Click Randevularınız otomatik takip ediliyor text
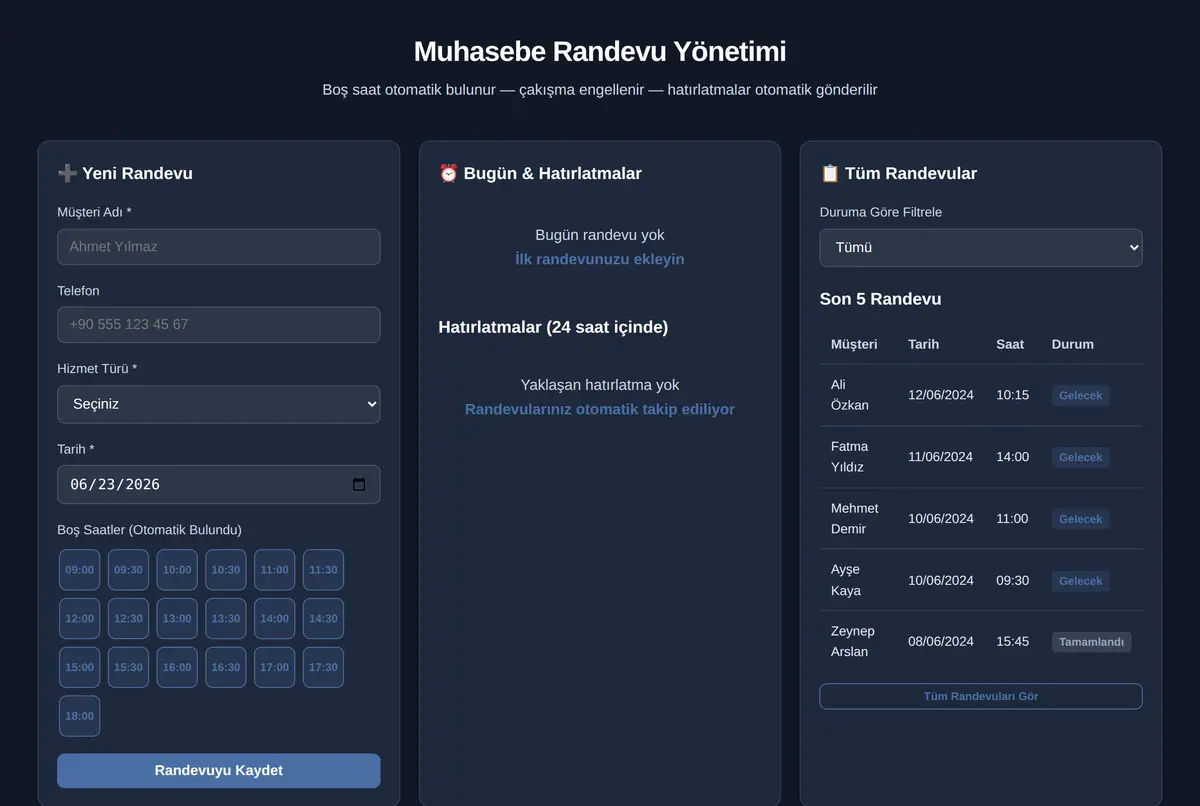Image resolution: width=1200 pixels, height=806 pixels. tap(600, 410)
